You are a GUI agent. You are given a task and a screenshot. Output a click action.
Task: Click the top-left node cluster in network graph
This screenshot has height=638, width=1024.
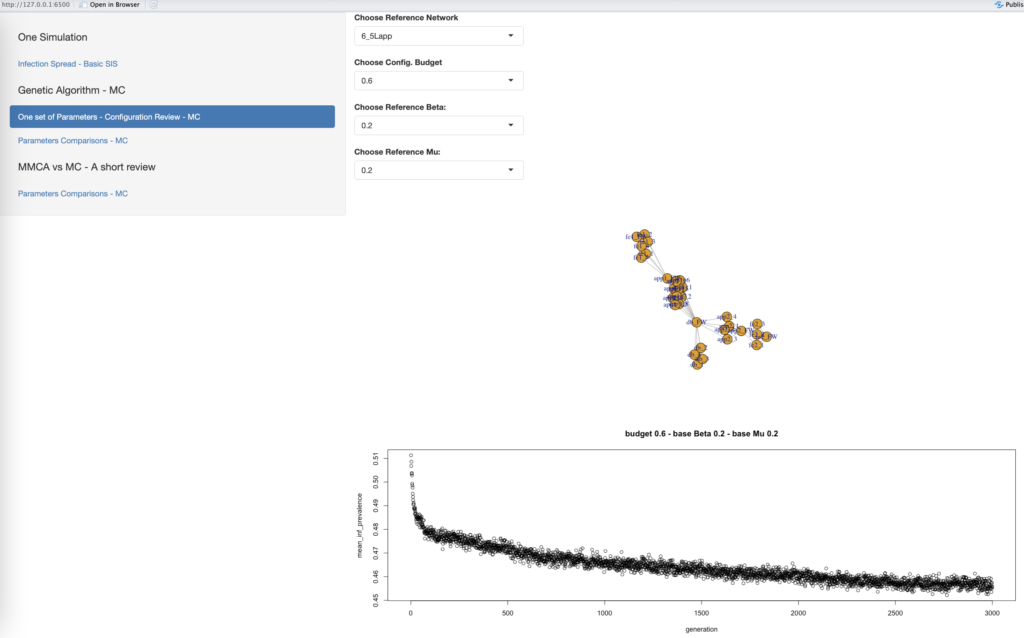click(x=643, y=242)
